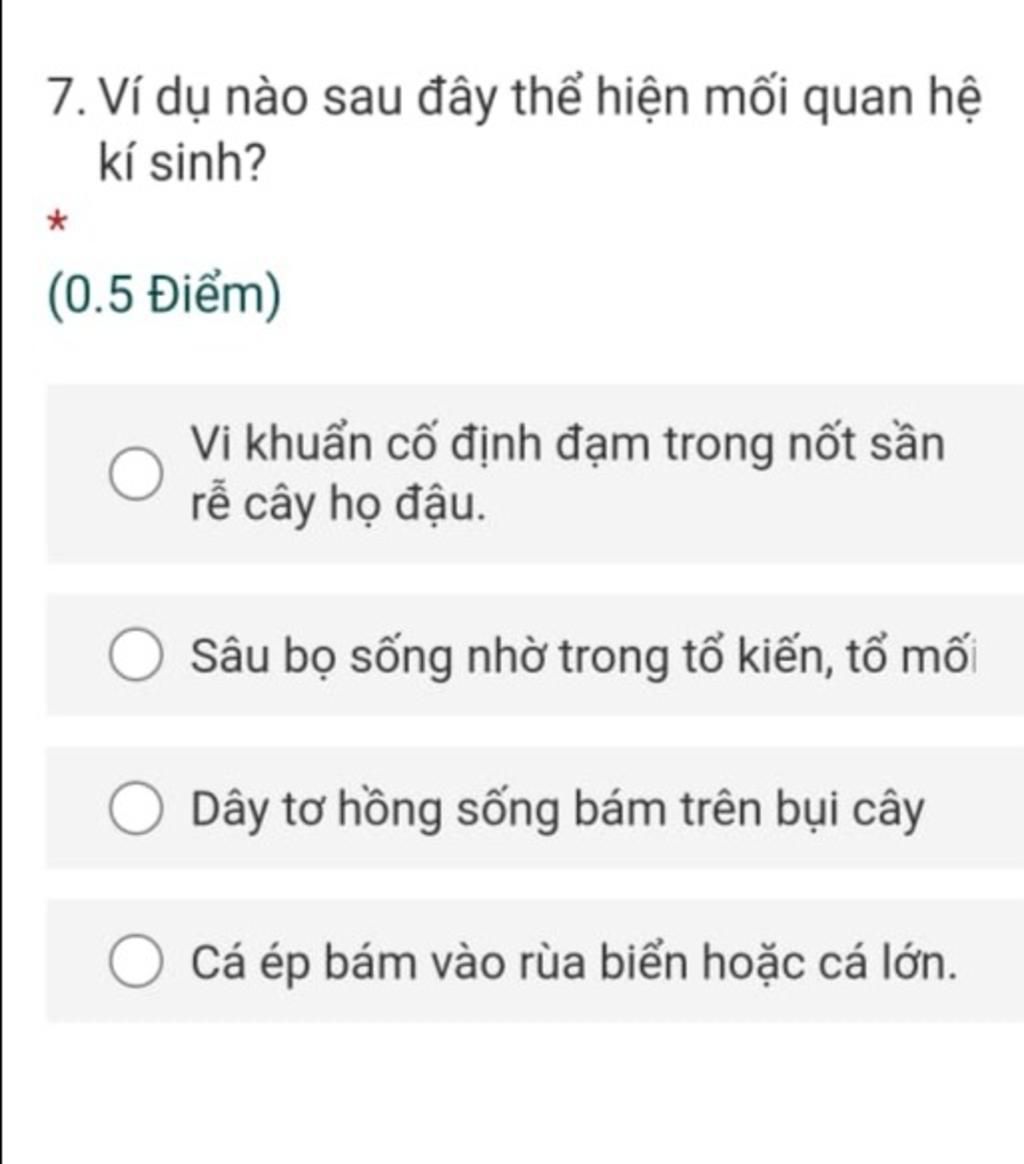Click the question 7 heading text
The image size is (1024, 1164).
(x=515, y=129)
